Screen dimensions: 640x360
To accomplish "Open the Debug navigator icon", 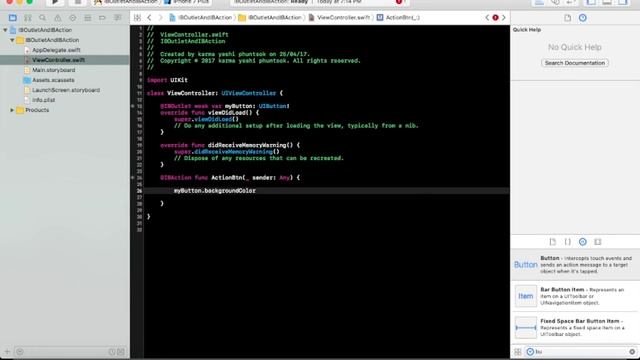I will 87,18.
